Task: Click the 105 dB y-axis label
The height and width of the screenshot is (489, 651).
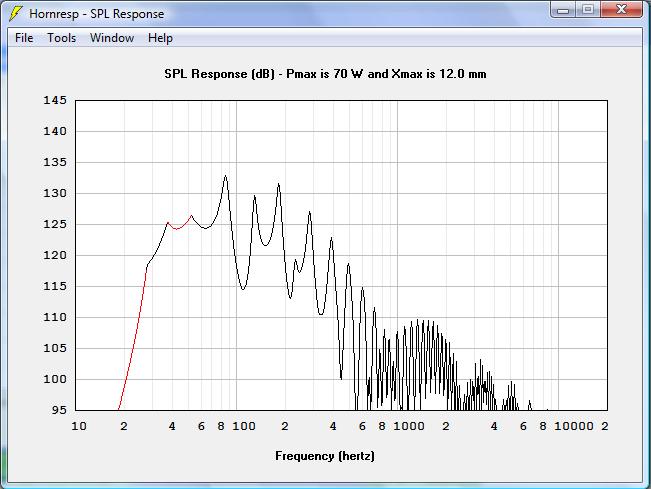Action: [x=55, y=348]
